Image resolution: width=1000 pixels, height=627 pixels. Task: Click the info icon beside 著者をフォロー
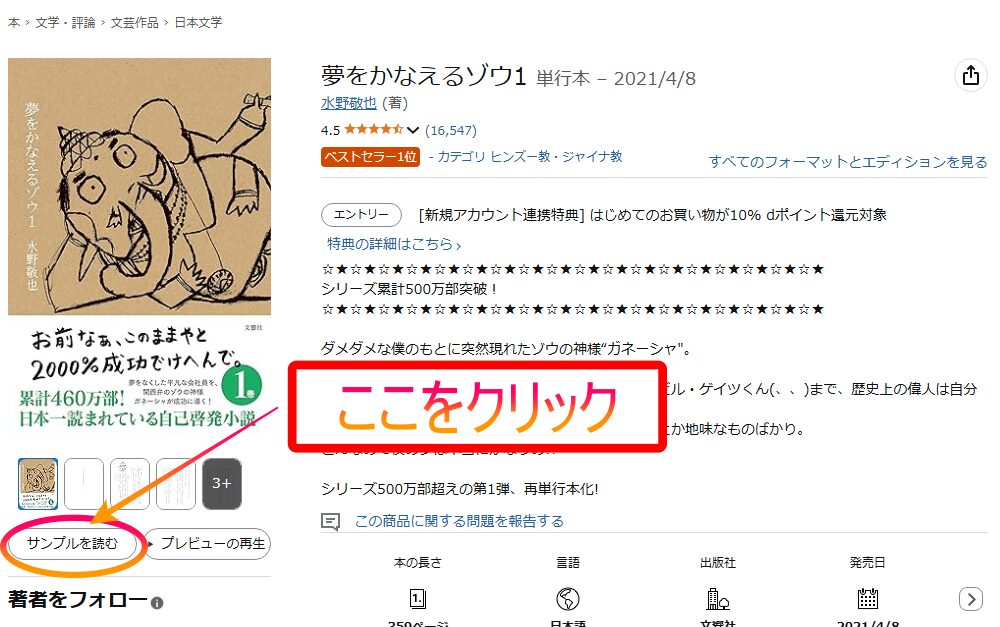[x=157, y=603]
